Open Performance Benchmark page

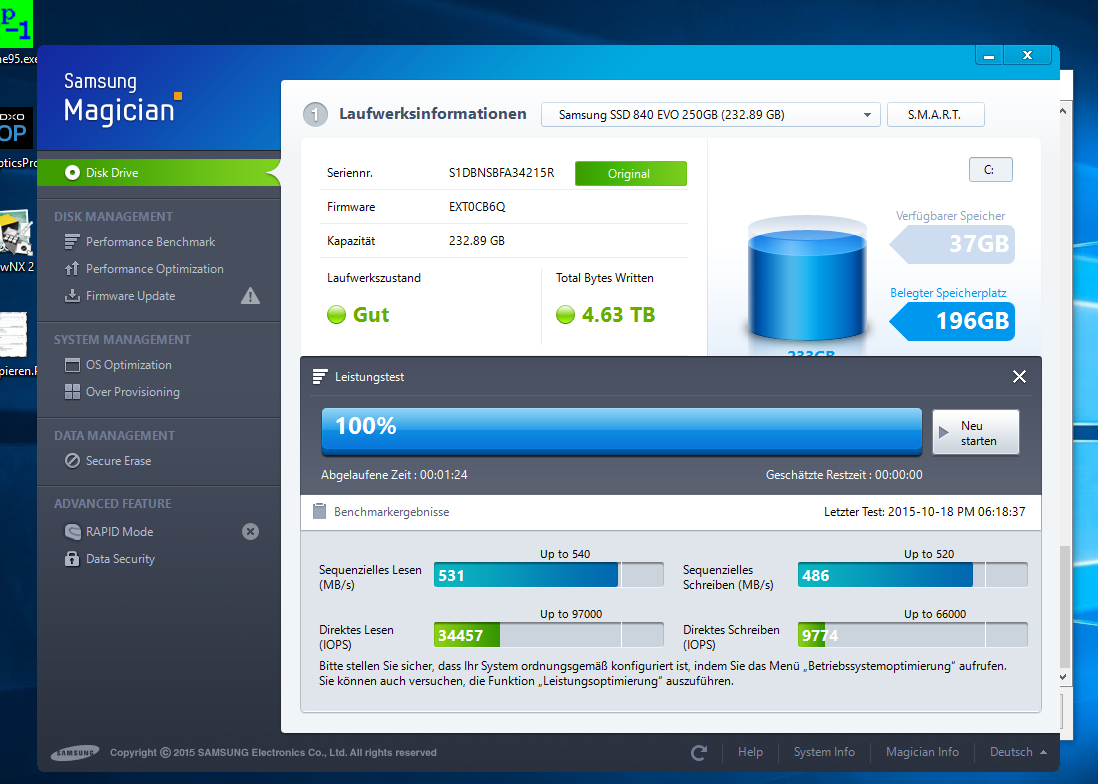[150, 242]
